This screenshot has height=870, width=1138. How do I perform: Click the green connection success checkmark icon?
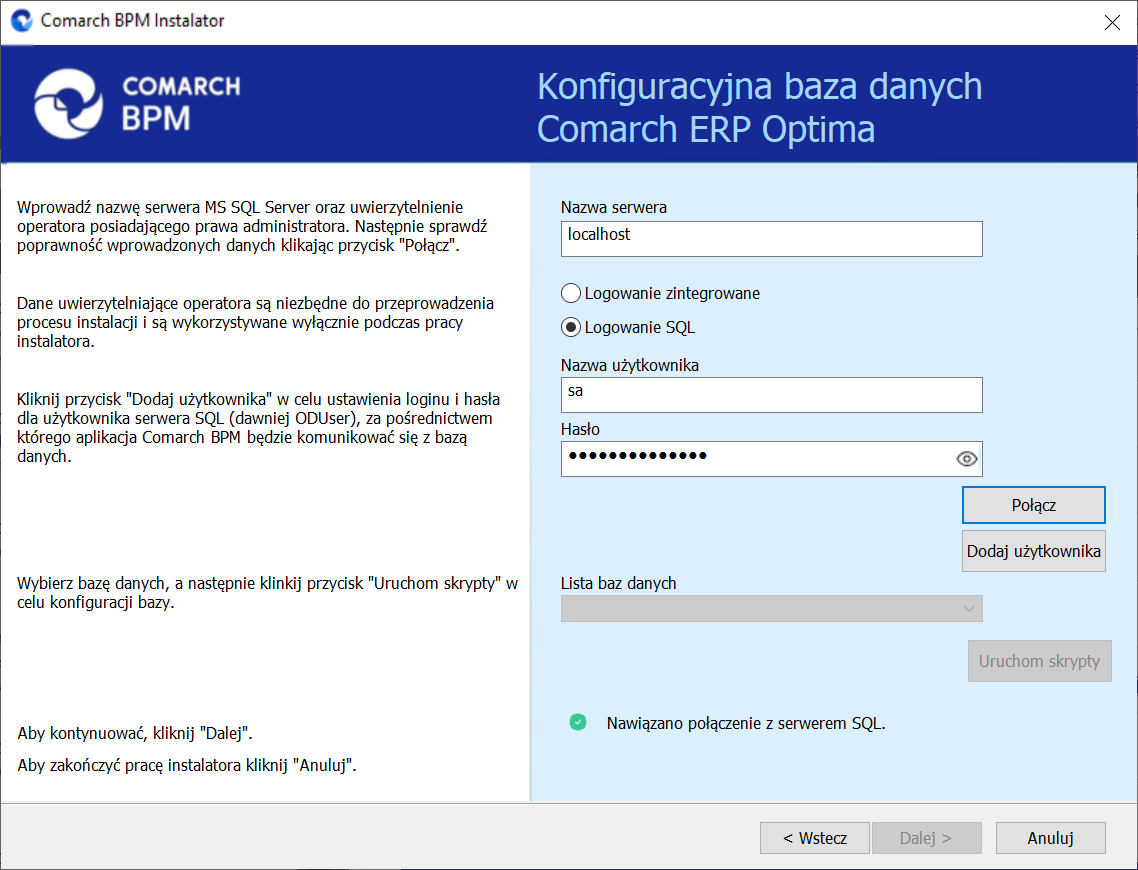click(578, 722)
